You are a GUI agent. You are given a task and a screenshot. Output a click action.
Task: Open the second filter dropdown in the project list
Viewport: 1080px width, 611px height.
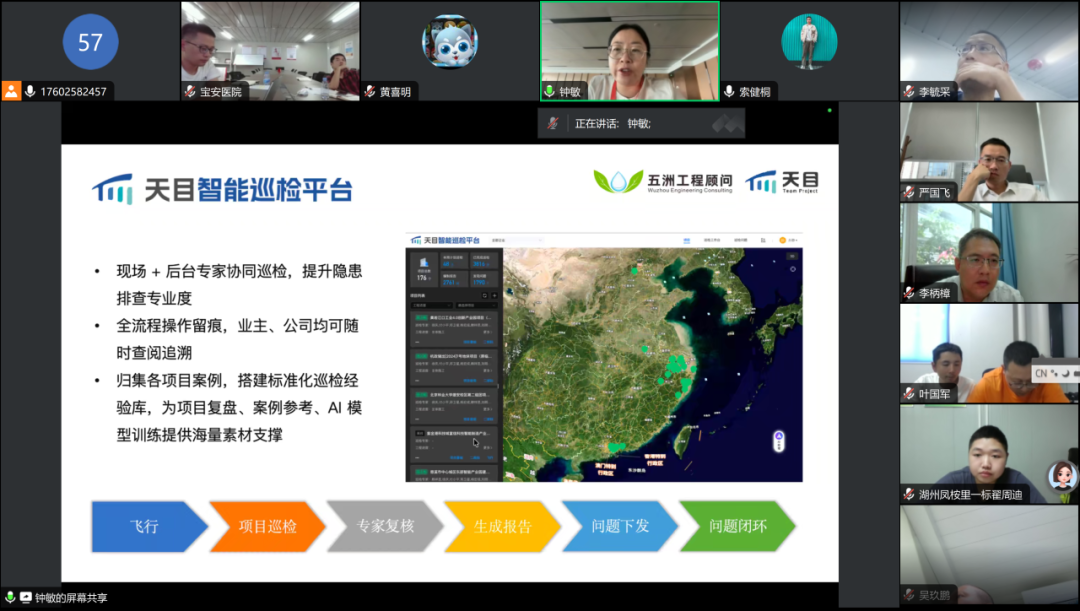(x=476, y=305)
